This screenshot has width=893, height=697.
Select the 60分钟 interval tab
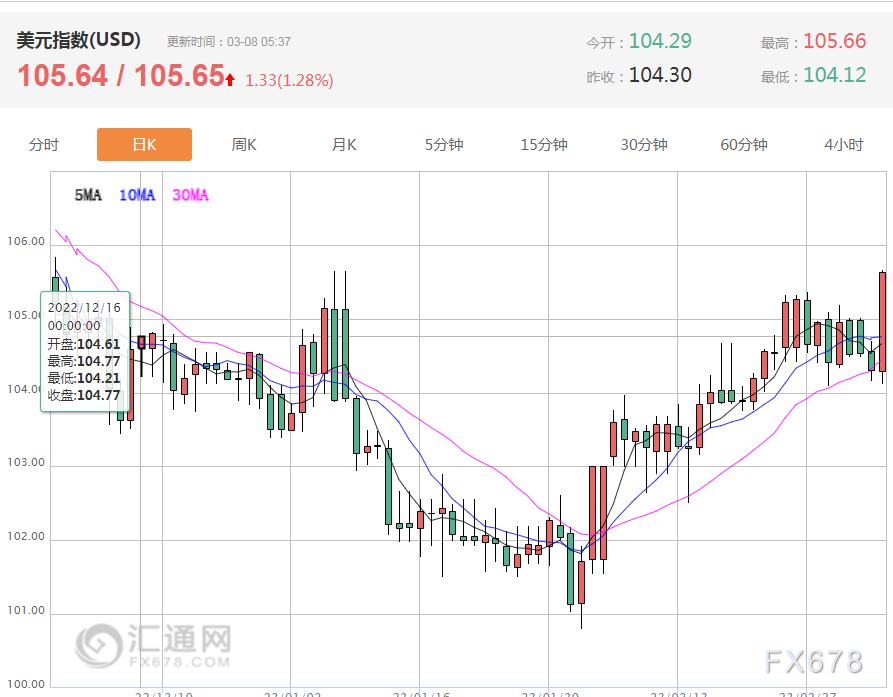point(744,145)
